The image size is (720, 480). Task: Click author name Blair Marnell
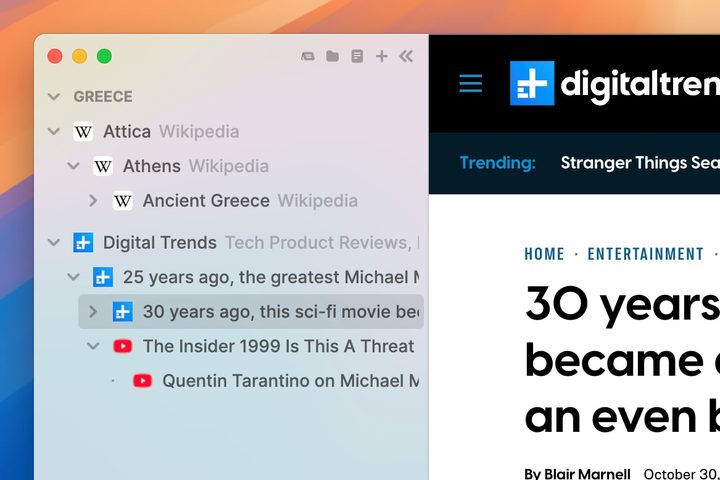click(x=587, y=474)
